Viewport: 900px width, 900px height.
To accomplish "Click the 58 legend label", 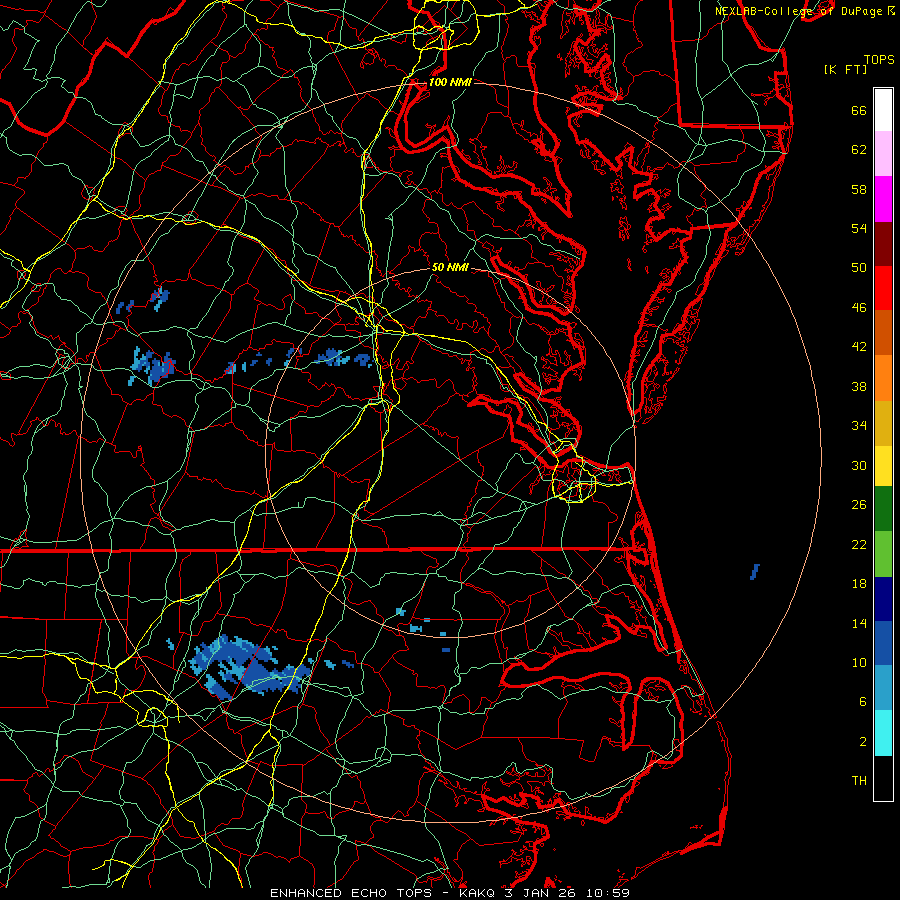I will point(859,189).
